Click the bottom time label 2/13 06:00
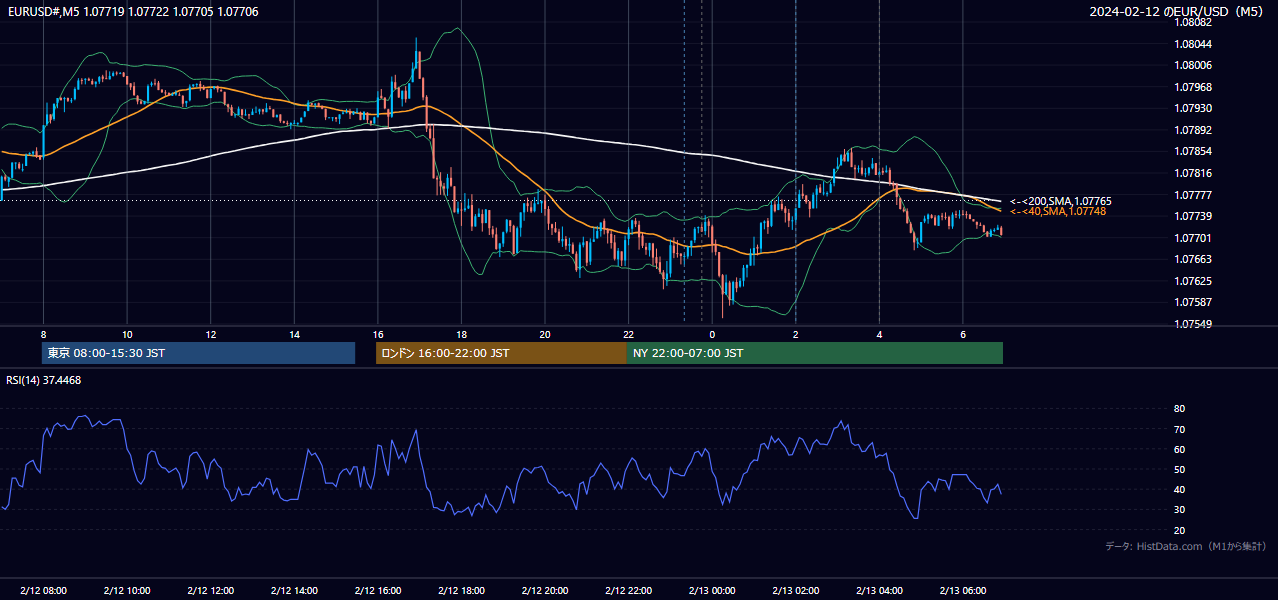Screen dimensions: 1278x600 962,591
